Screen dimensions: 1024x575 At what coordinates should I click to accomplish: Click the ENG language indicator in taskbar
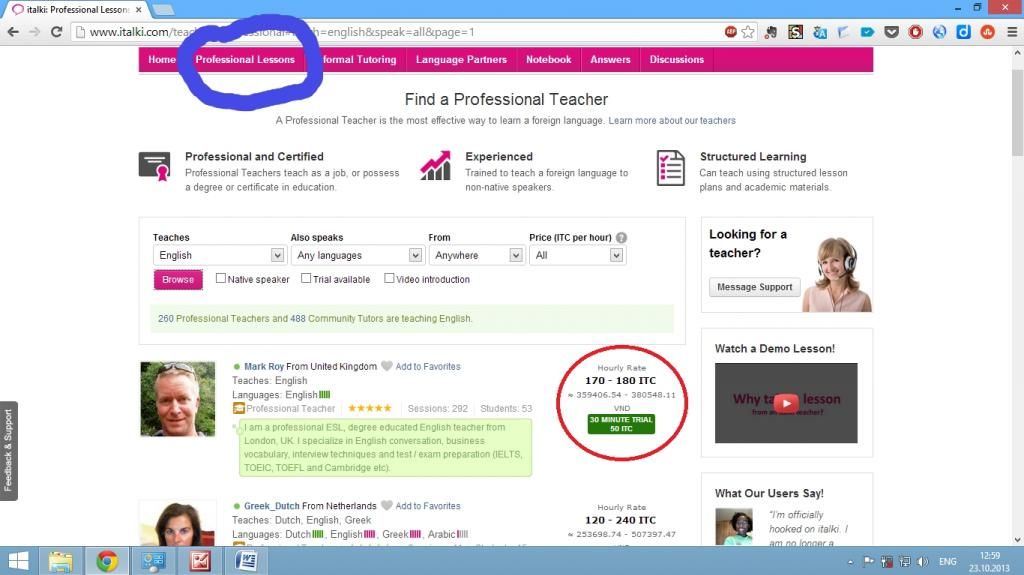948,561
